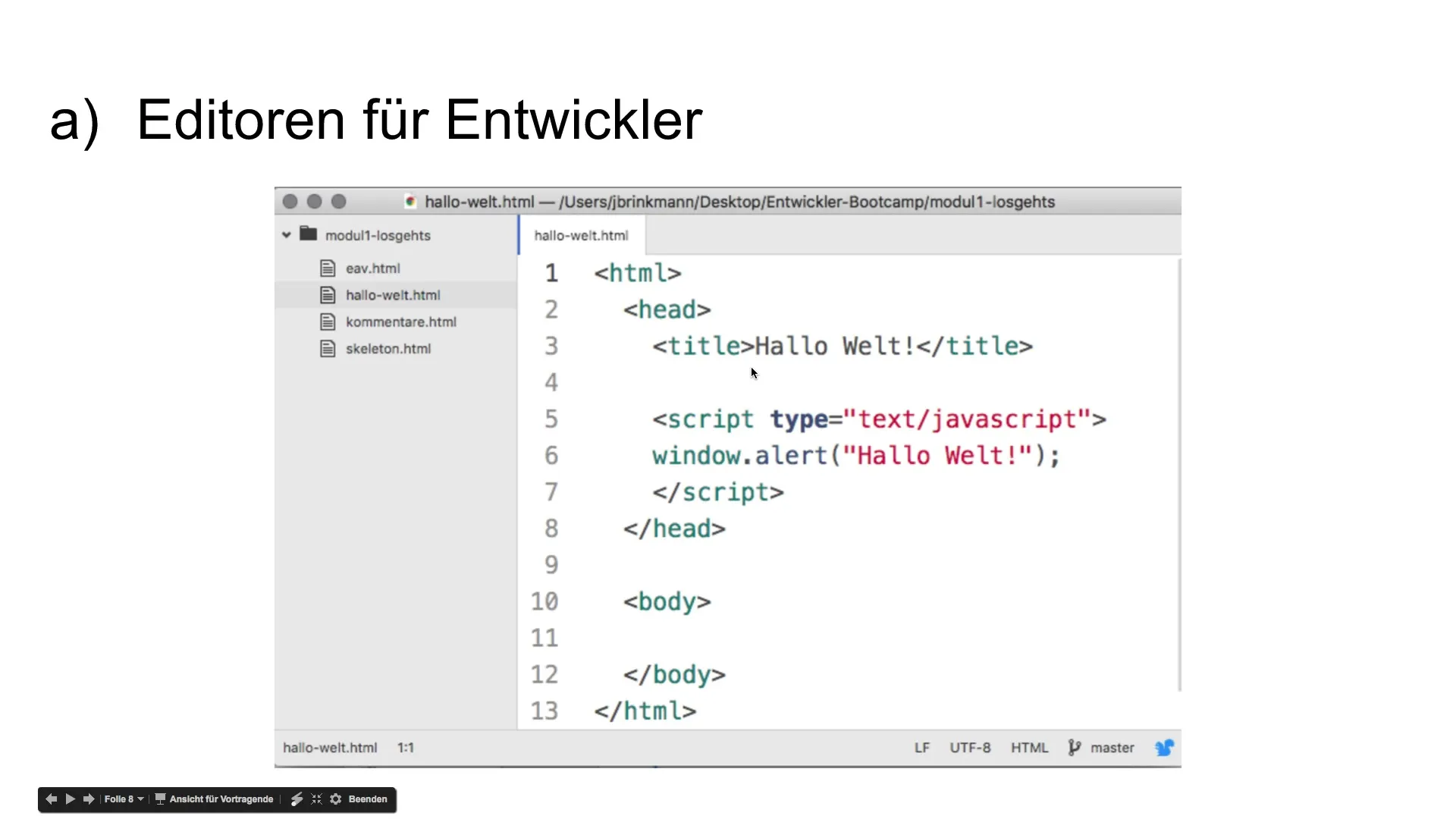Viewport: 1456px width, 819px height.
Task: Click the LF line ending indicator
Action: (921, 747)
